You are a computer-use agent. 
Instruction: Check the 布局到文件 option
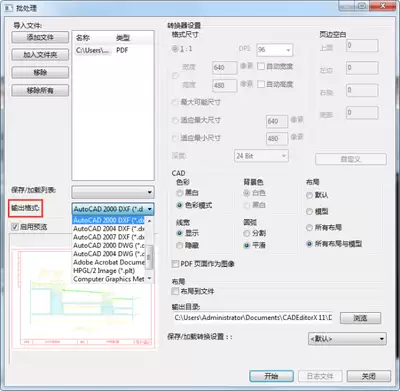click(x=175, y=291)
